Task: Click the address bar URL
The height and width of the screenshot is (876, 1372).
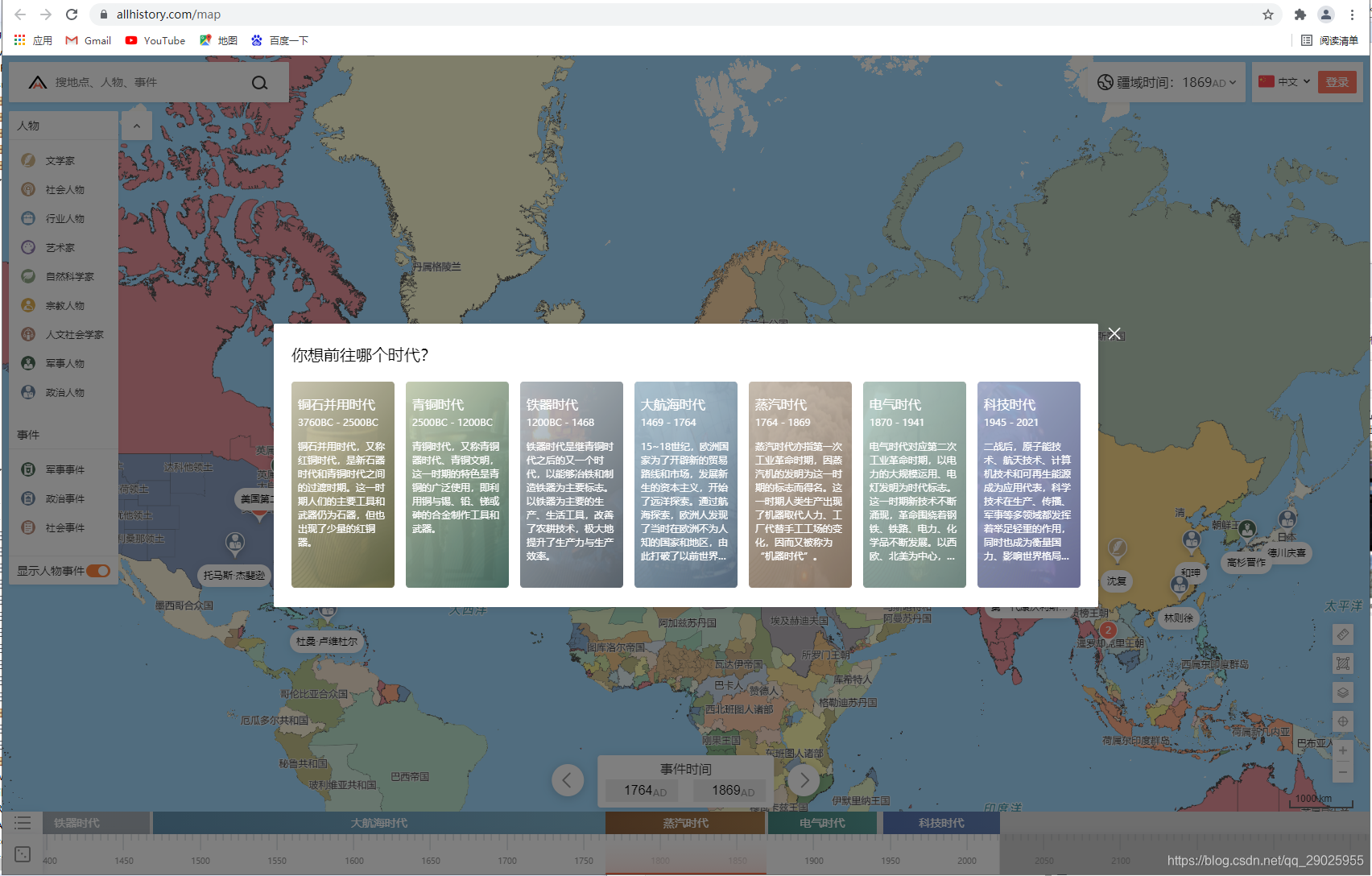Action: pos(168,14)
